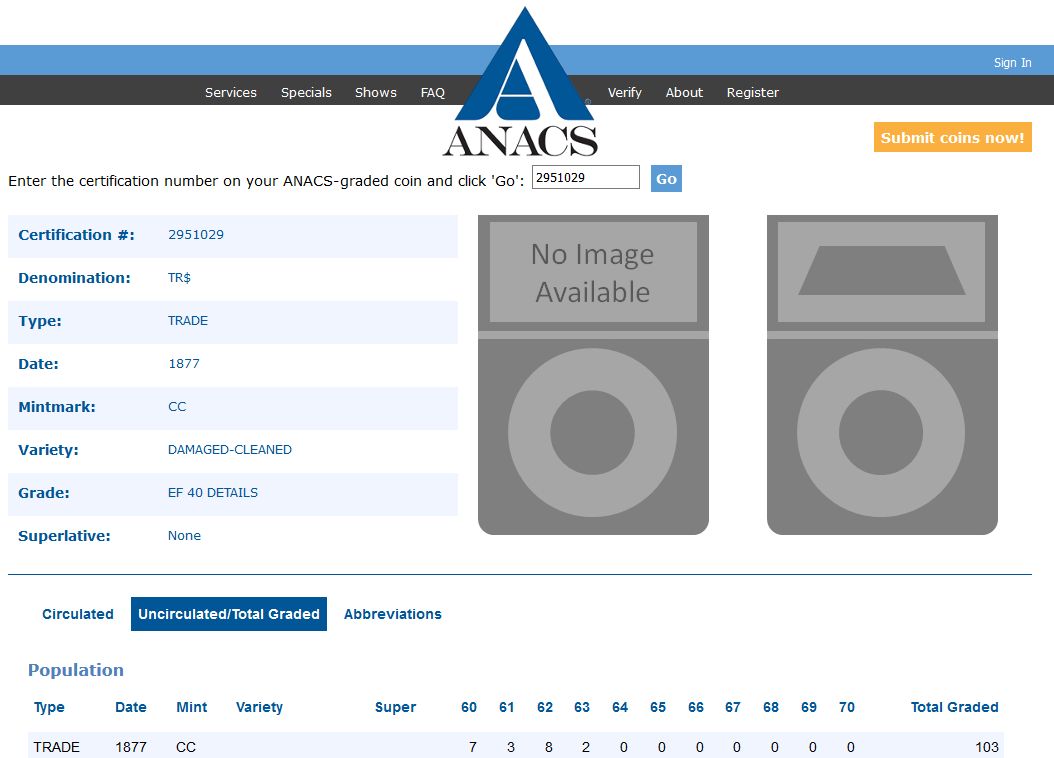Click the Certification # label
This screenshot has height=758, width=1054.
[77, 235]
